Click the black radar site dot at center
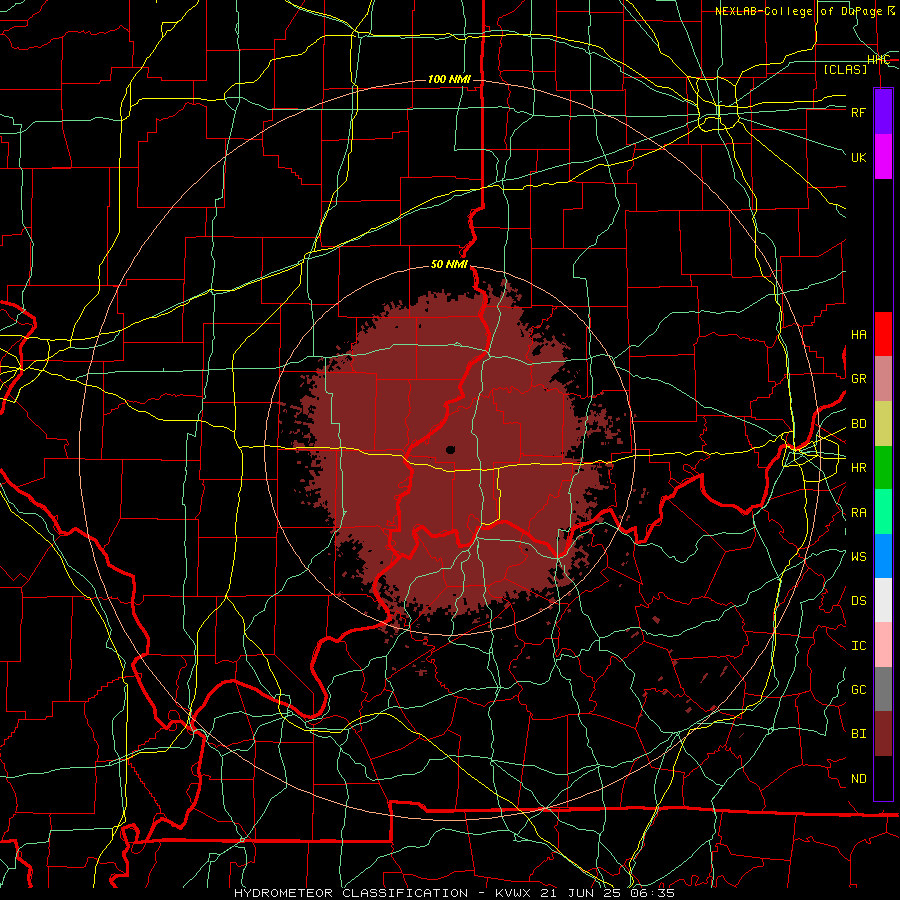The height and width of the screenshot is (900, 900). pos(451,450)
